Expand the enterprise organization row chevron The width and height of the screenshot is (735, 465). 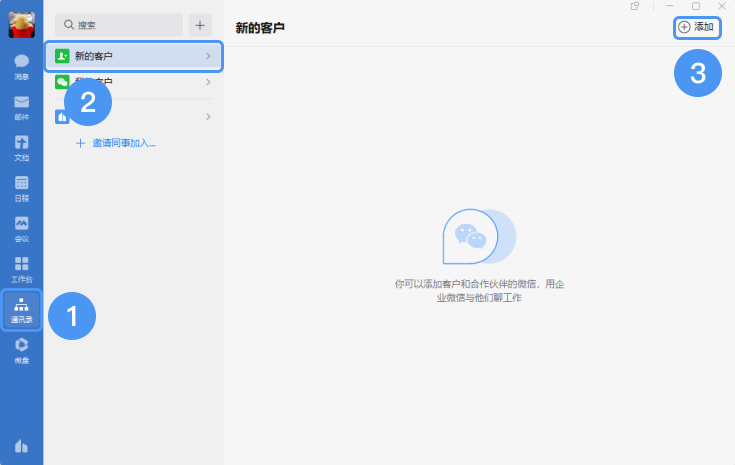pos(208,117)
